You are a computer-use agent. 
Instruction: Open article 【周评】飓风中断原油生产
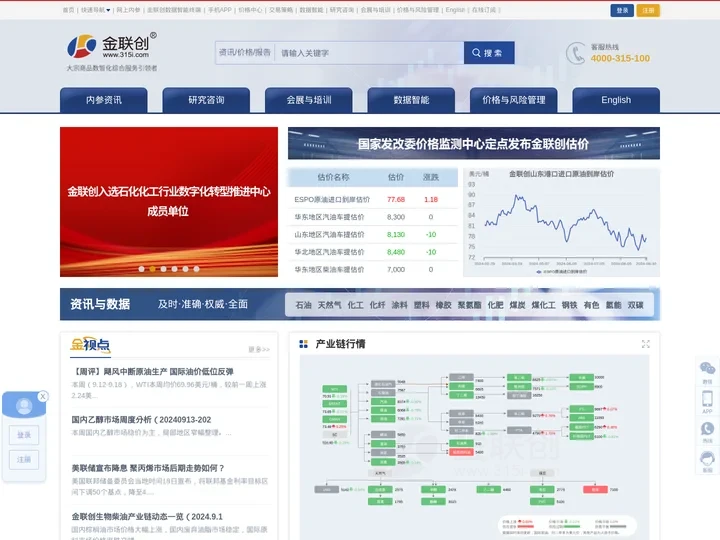[152, 371]
